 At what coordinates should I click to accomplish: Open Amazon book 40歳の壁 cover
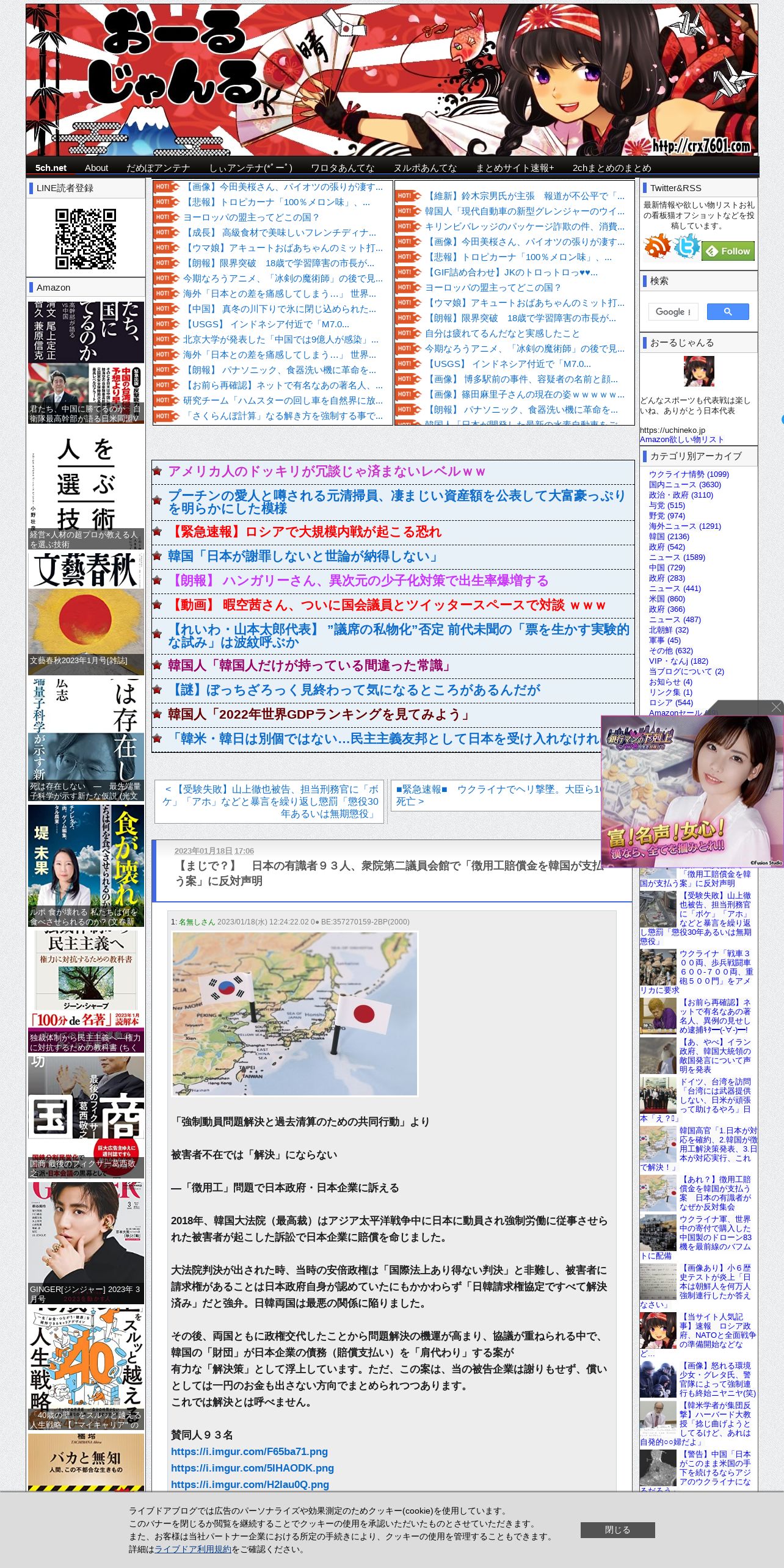pyautogui.click(x=86, y=1369)
